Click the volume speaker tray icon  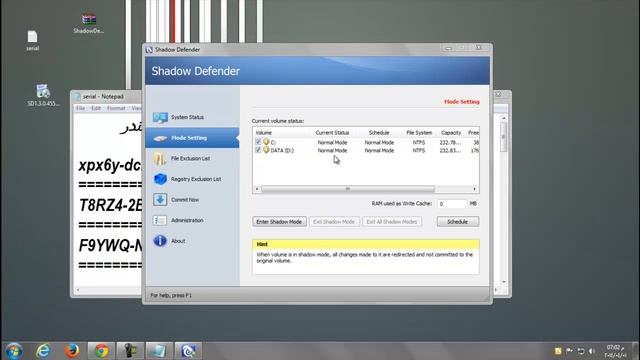(592, 351)
